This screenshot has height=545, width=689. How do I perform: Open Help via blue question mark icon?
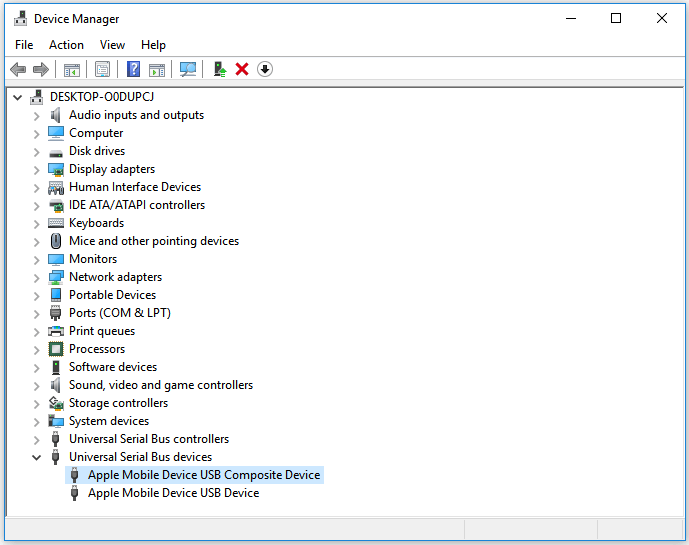coord(133,69)
